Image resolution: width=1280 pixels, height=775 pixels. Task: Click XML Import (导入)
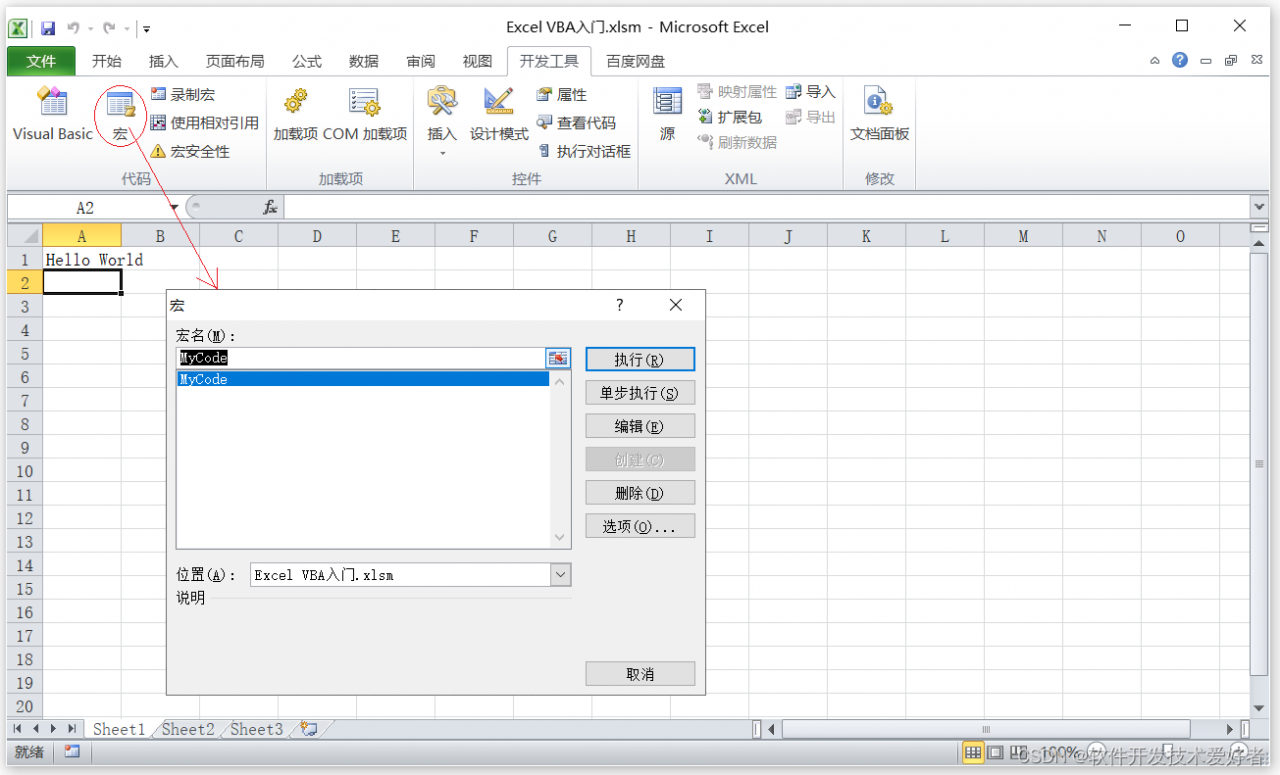tap(810, 92)
